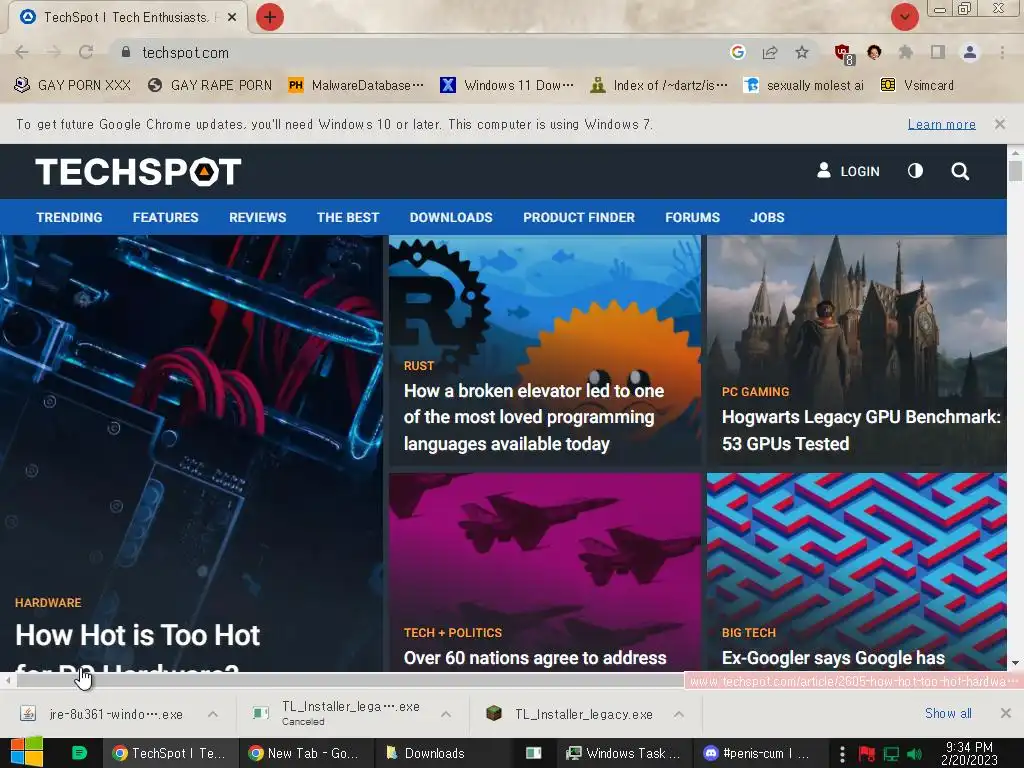Open the REVIEWS menu
The width and height of the screenshot is (1024, 768).
coord(257,217)
